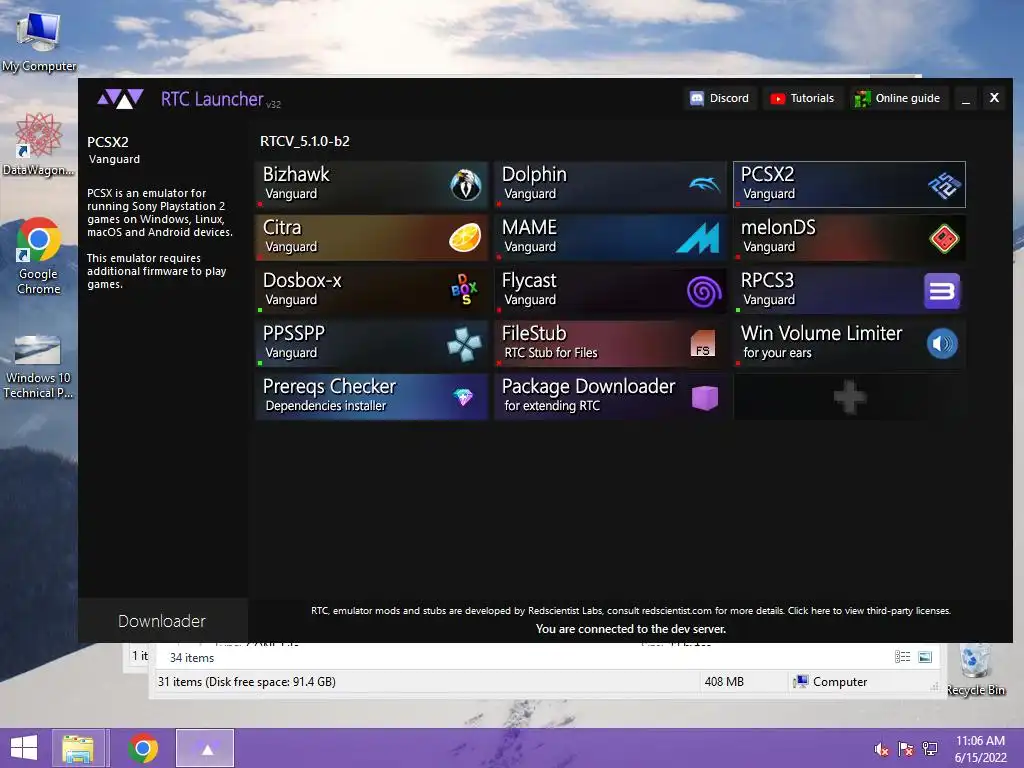1024x768 pixels.
Task: Select the RTCV_5.1.0-b2 version label
Action: coord(304,141)
